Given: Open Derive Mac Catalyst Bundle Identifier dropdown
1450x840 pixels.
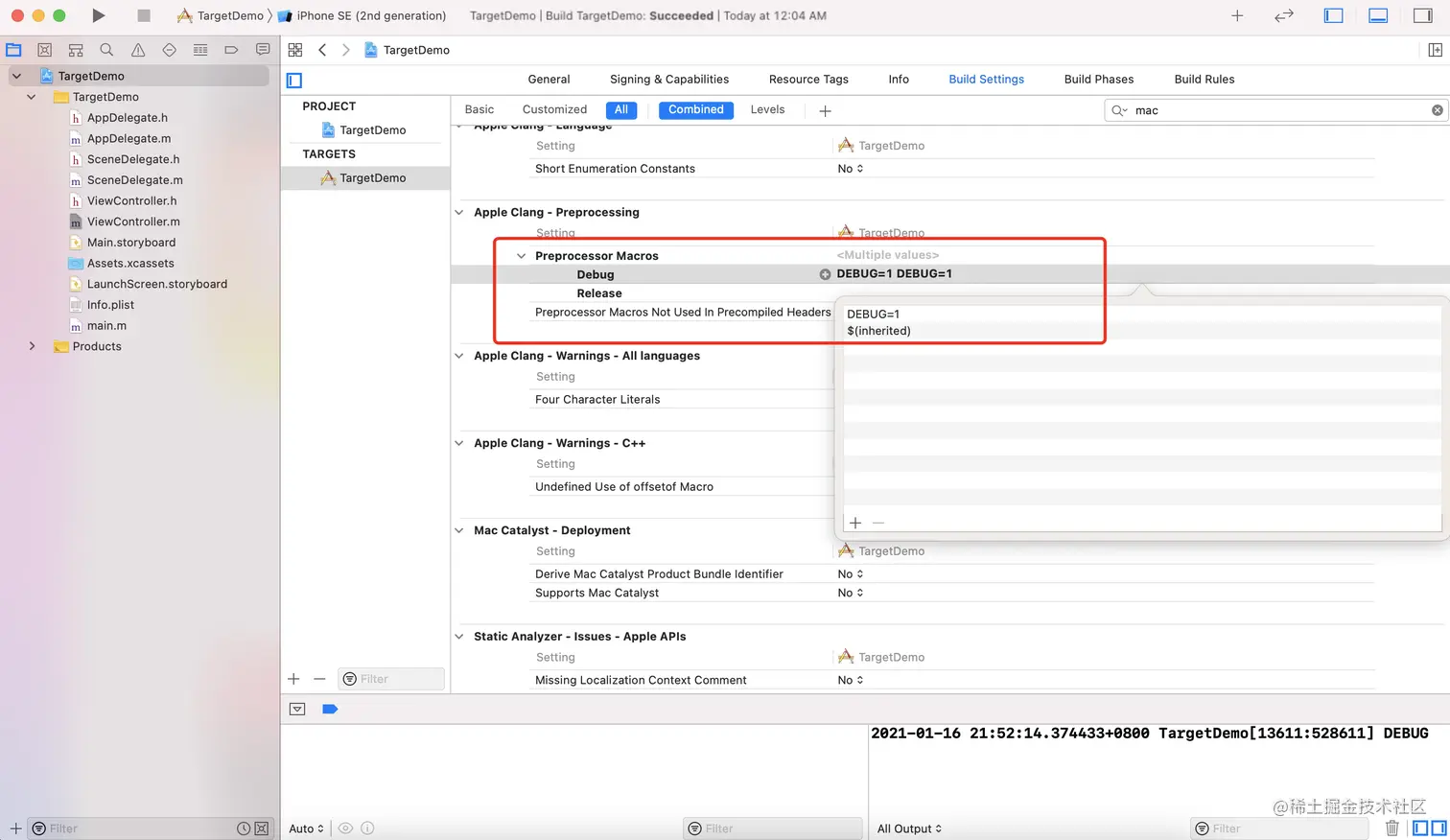Looking at the screenshot, I should pos(851,574).
